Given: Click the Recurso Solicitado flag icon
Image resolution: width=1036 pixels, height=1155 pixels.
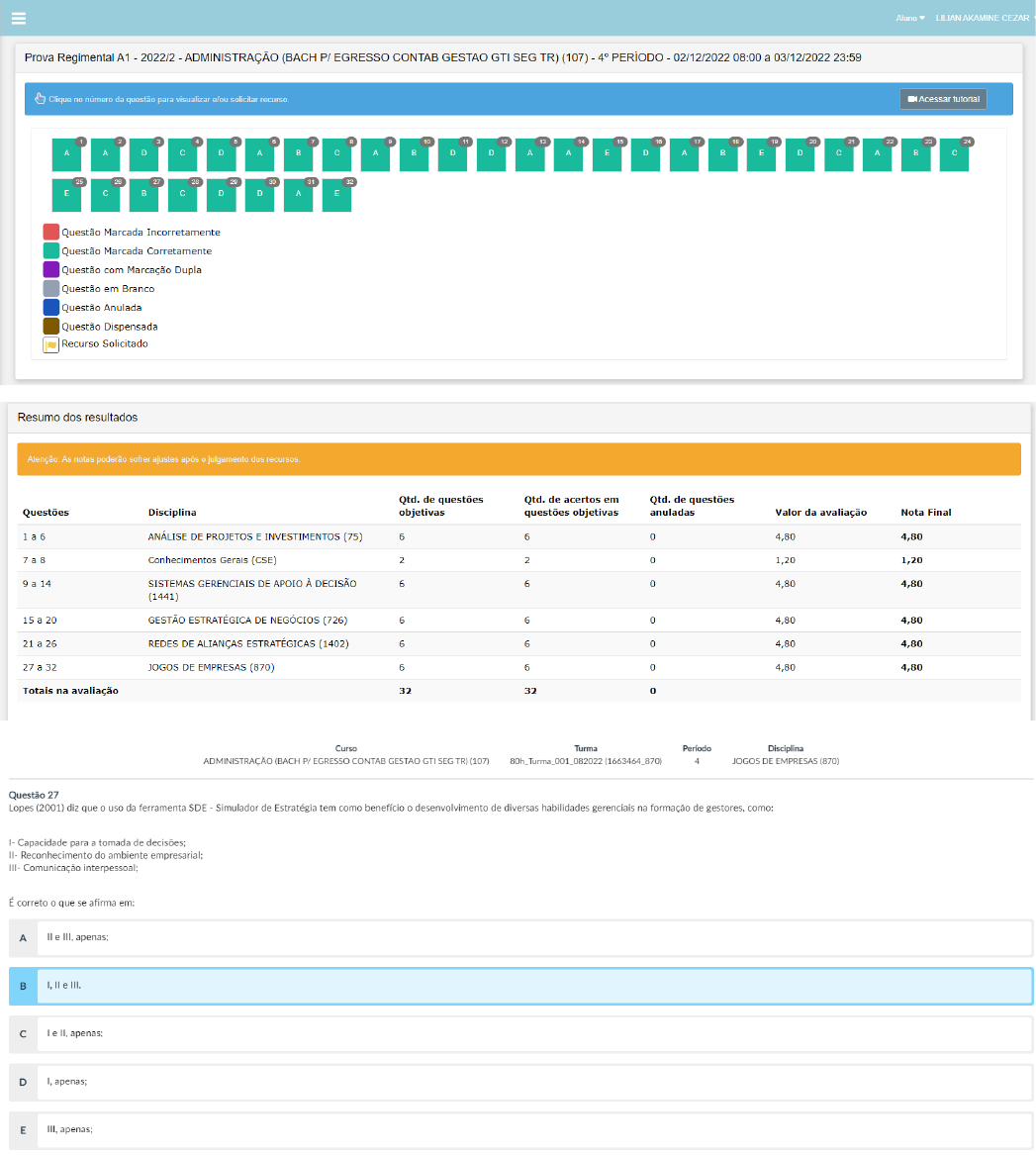Looking at the screenshot, I should point(51,345).
